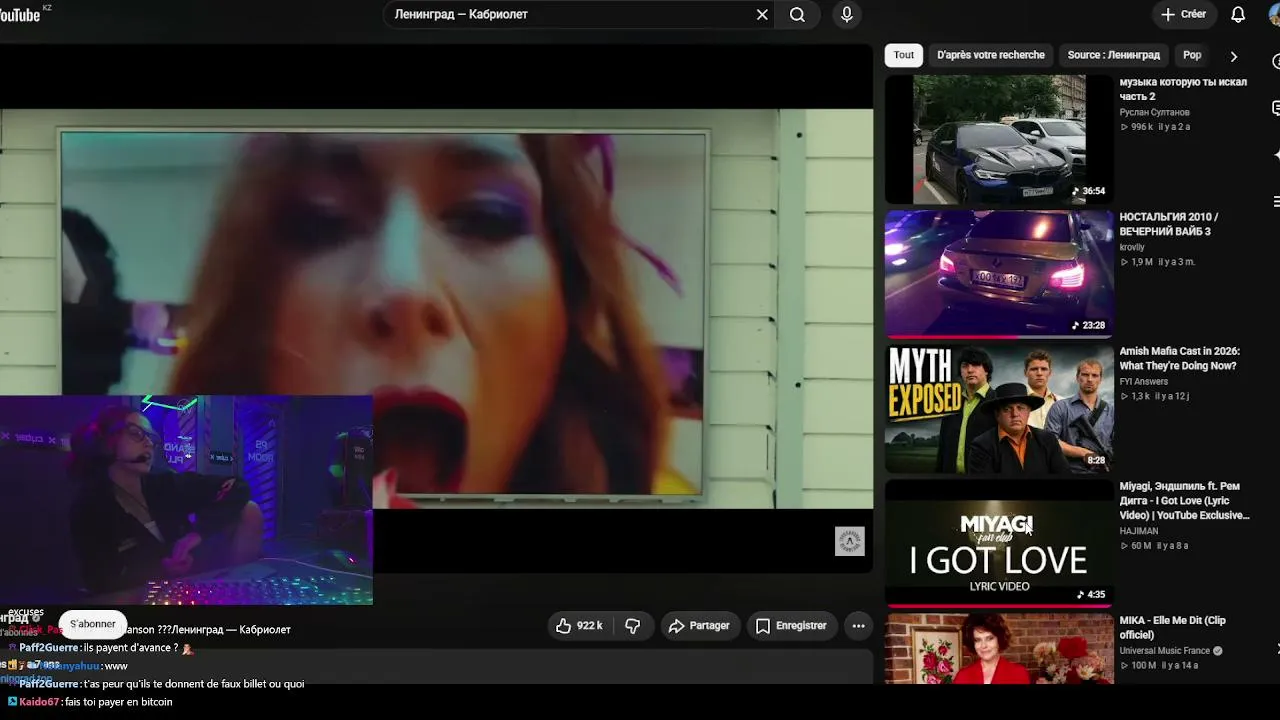Open the notifications bell
Screen dimensions: 1280x720
click(x=1238, y=14)
